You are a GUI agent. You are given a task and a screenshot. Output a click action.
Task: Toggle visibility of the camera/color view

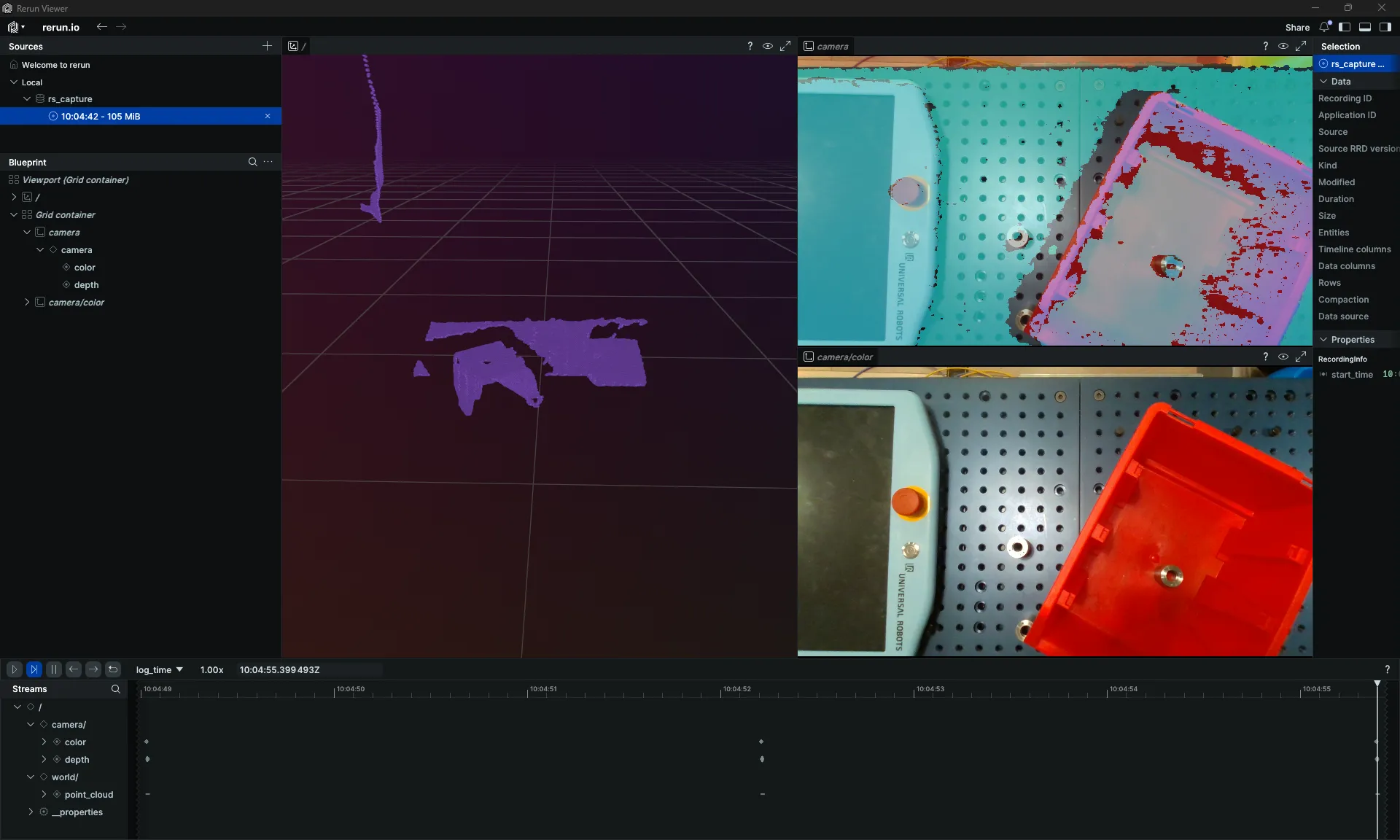1283,357
